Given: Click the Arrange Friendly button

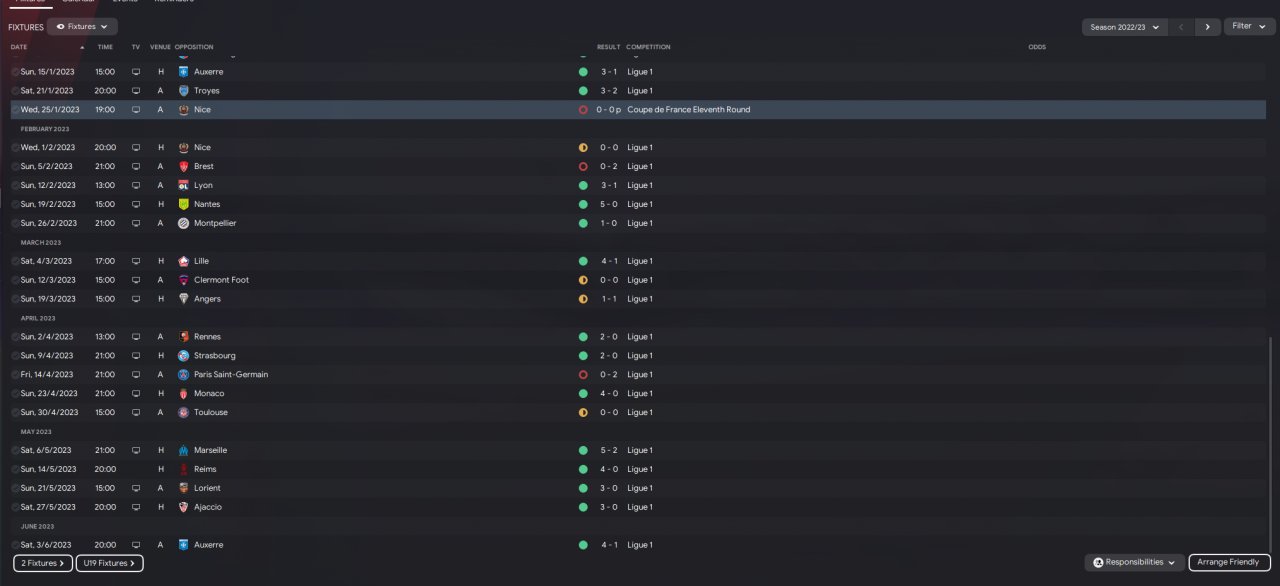Looking at the screenshot, I should pyautogui.click(x=1229, y=563).
